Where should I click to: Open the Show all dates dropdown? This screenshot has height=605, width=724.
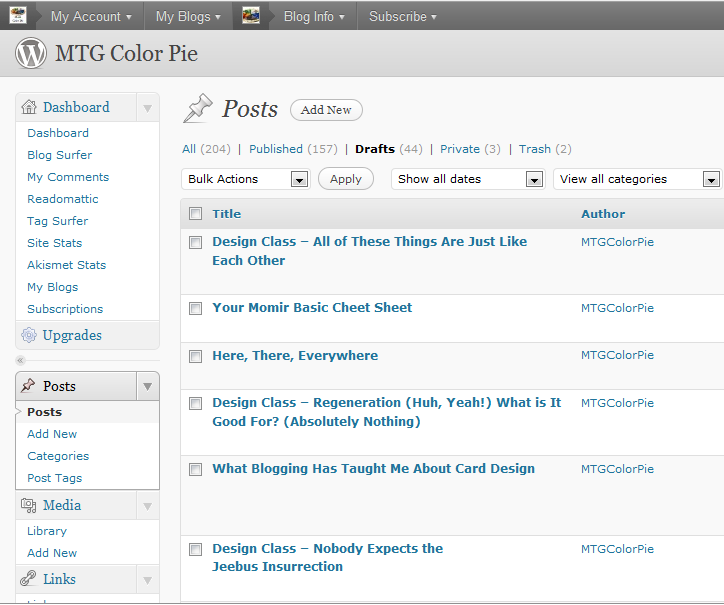[467, 179]
